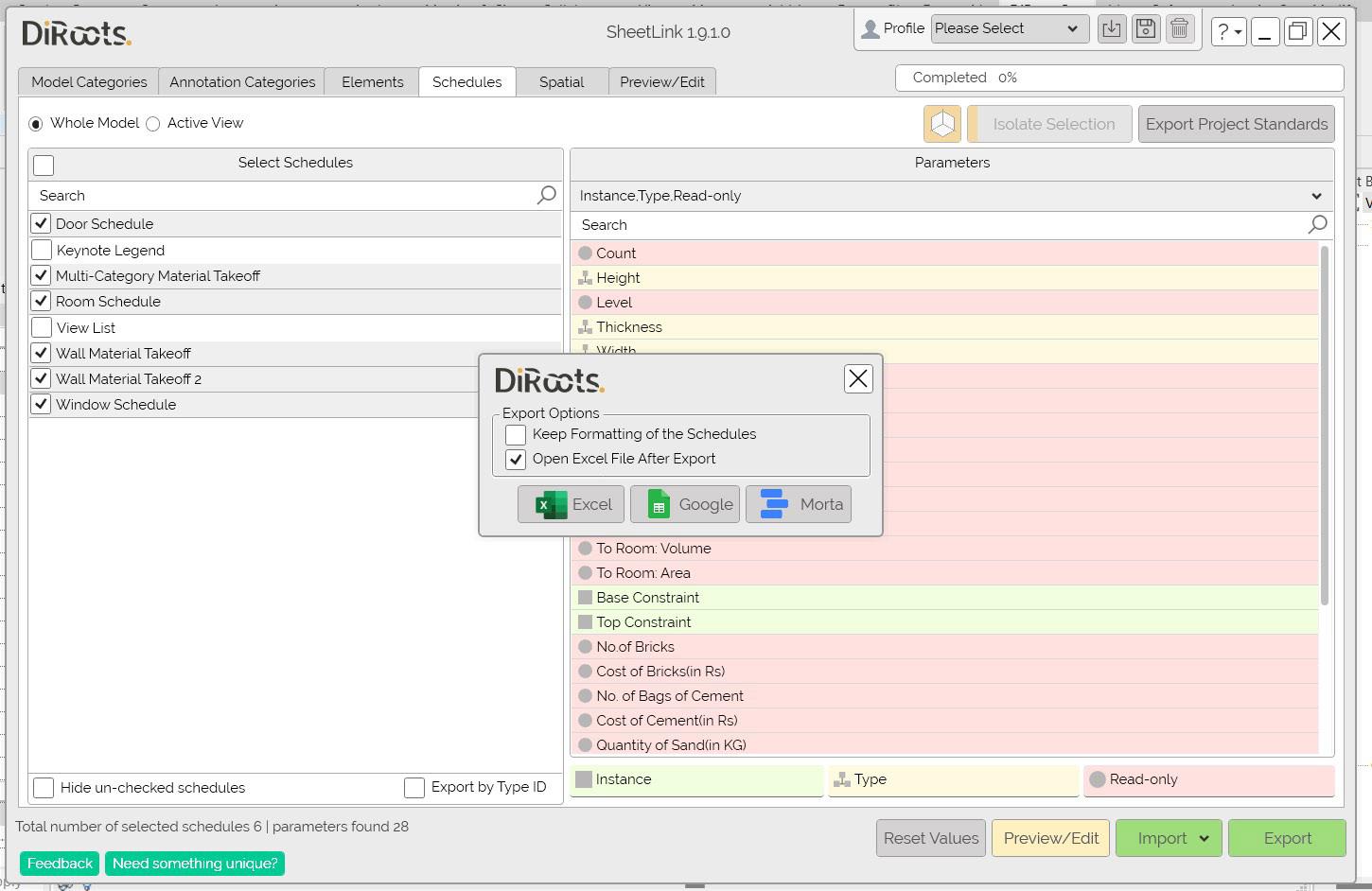Toggle the select all schedules checkbox
The image size is (1372, 891).
44,165
